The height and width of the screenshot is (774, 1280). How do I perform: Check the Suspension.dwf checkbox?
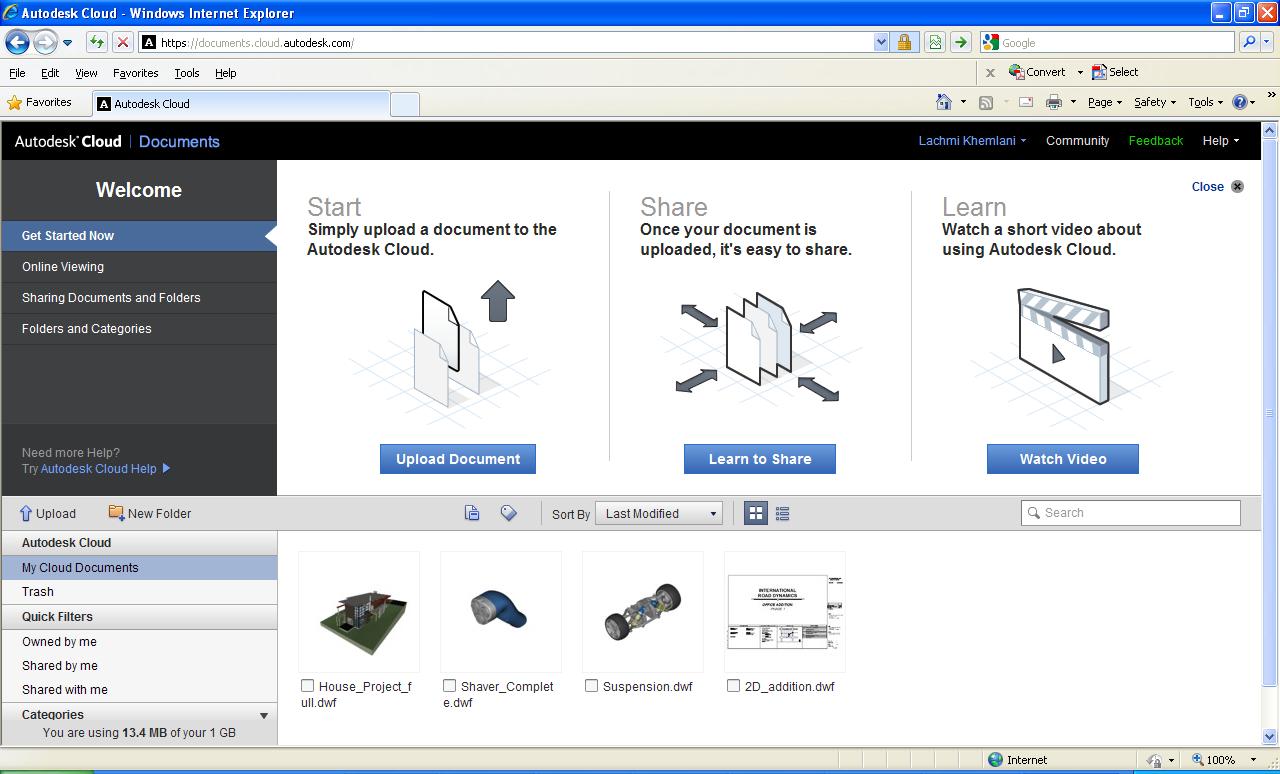pos(592,686)
